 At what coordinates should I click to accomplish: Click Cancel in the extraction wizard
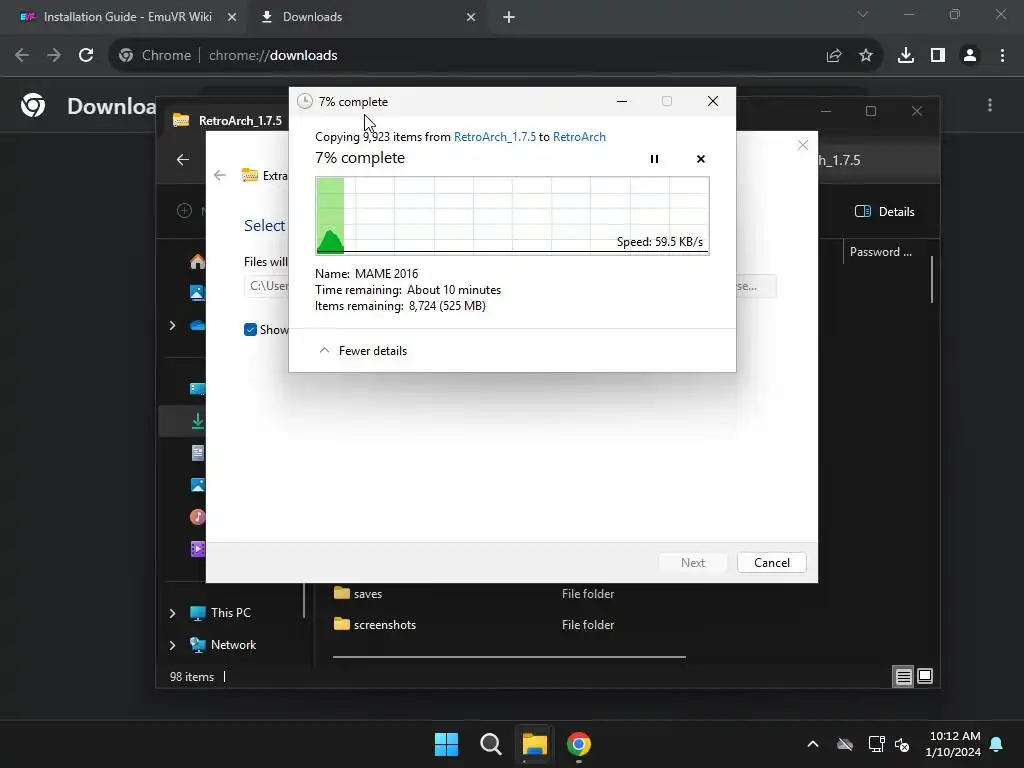coord(772,563)
